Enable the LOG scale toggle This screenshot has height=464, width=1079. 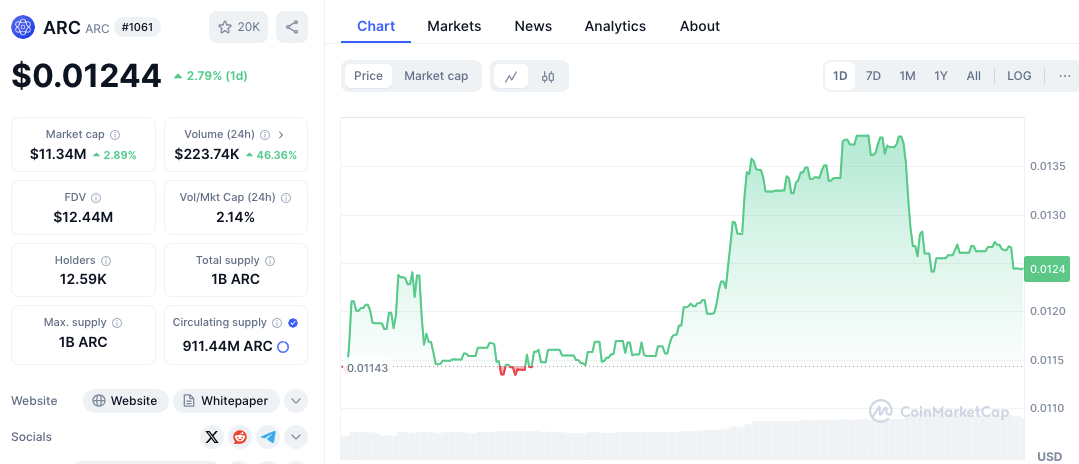pos(1019,76)
